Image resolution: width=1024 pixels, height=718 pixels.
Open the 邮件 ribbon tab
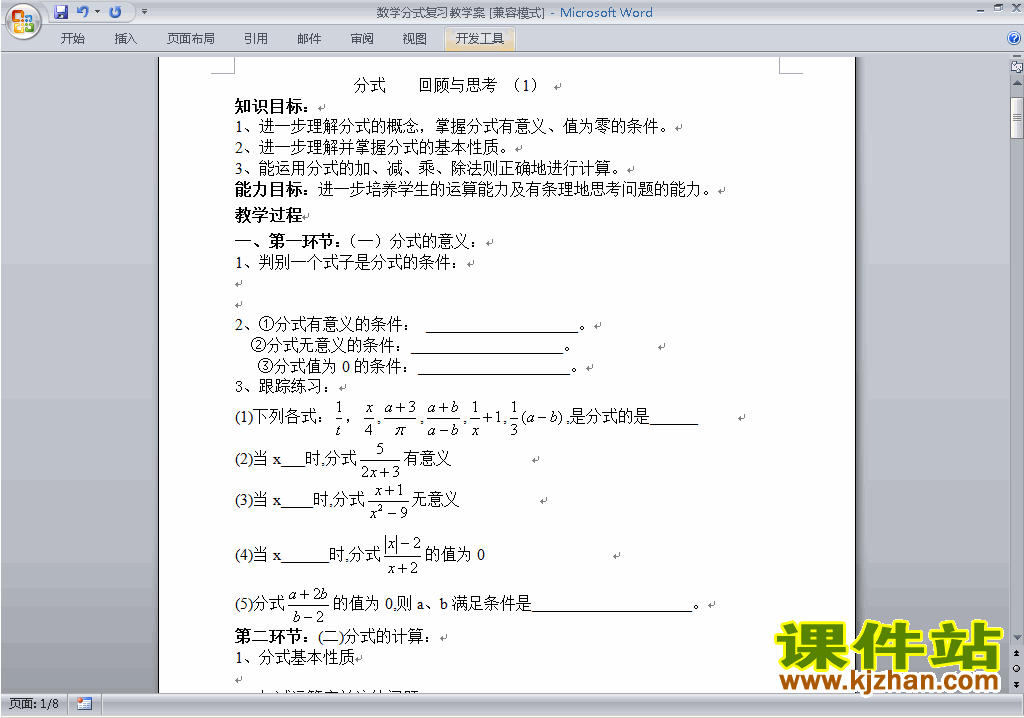point(309,39)
